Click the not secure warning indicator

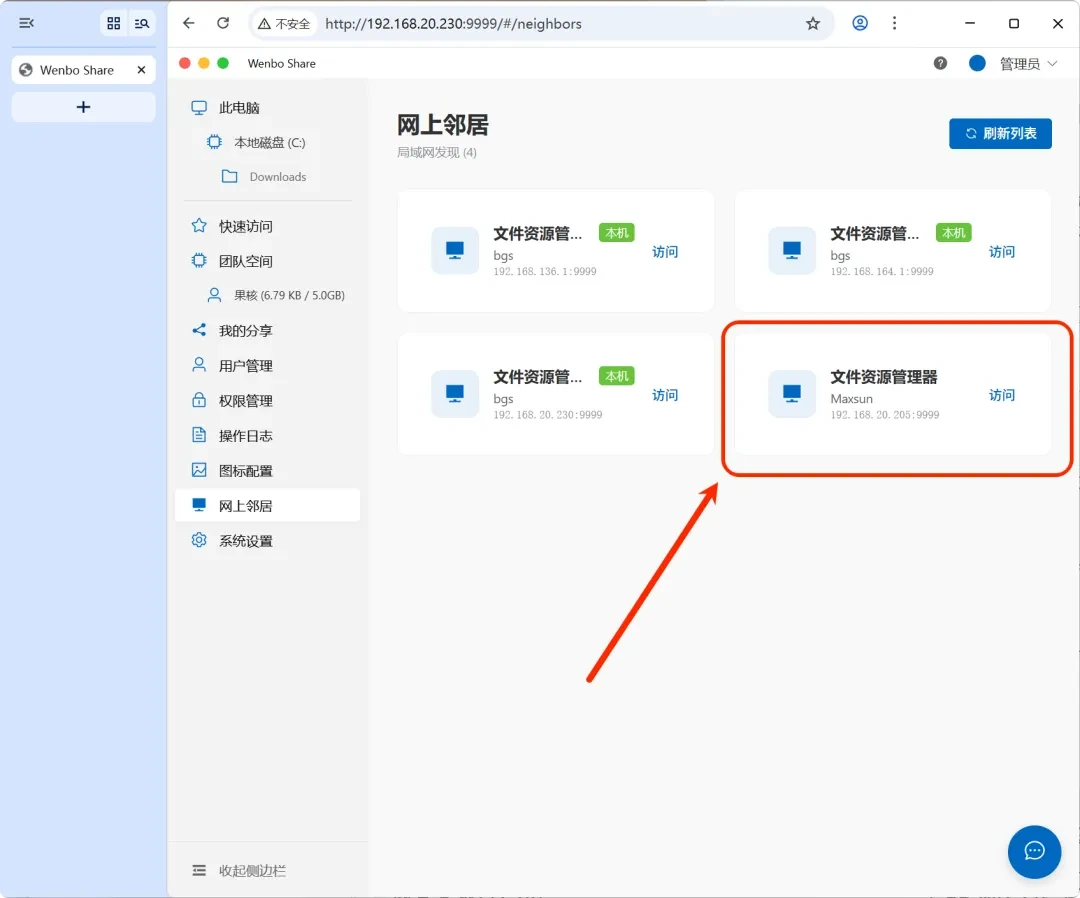(284, 24)
